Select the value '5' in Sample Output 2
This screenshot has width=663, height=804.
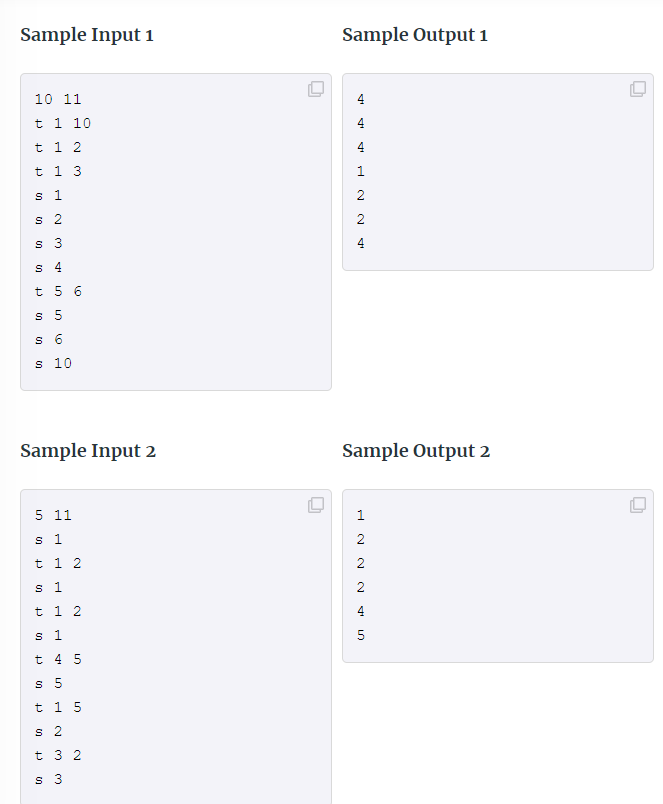click(361, 635)
